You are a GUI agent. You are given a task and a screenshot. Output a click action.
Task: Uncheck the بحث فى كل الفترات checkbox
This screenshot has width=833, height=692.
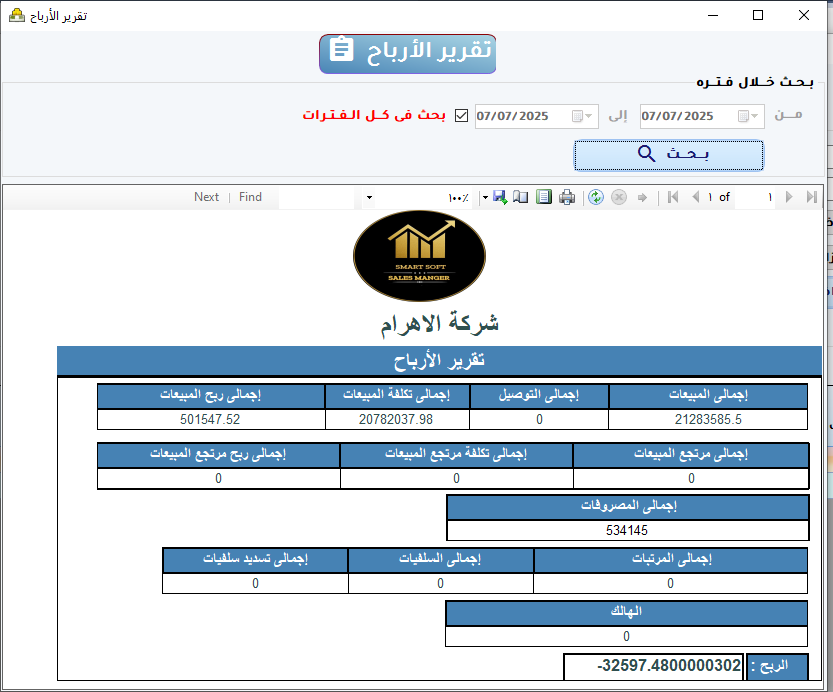click(x=461, y=115)
